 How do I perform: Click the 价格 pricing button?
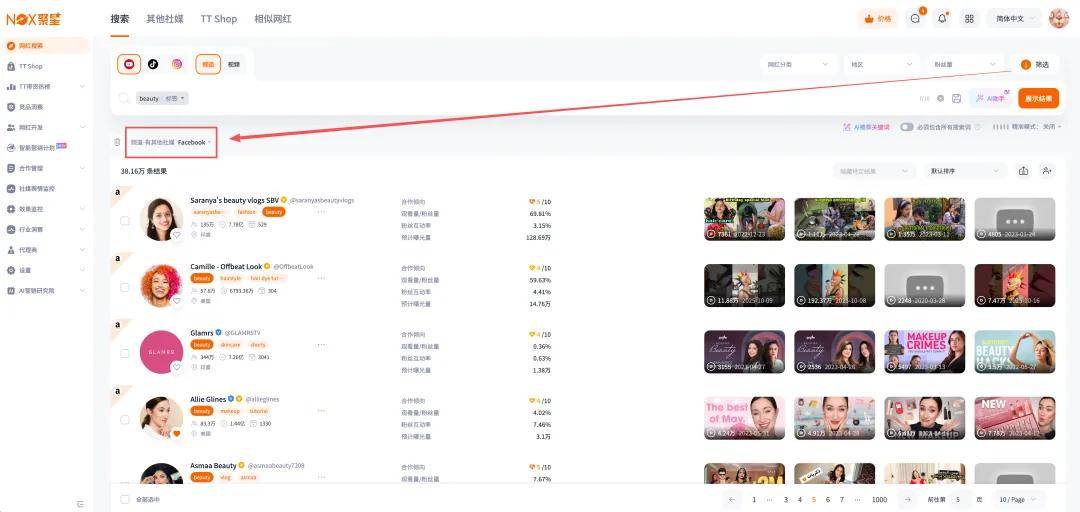tap(877, 19)
